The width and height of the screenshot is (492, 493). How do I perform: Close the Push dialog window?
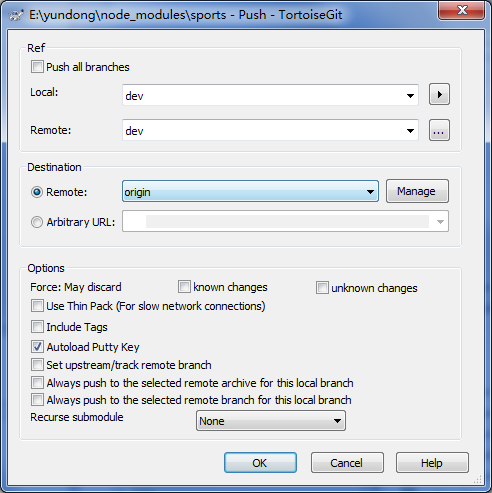pos(461,10)
